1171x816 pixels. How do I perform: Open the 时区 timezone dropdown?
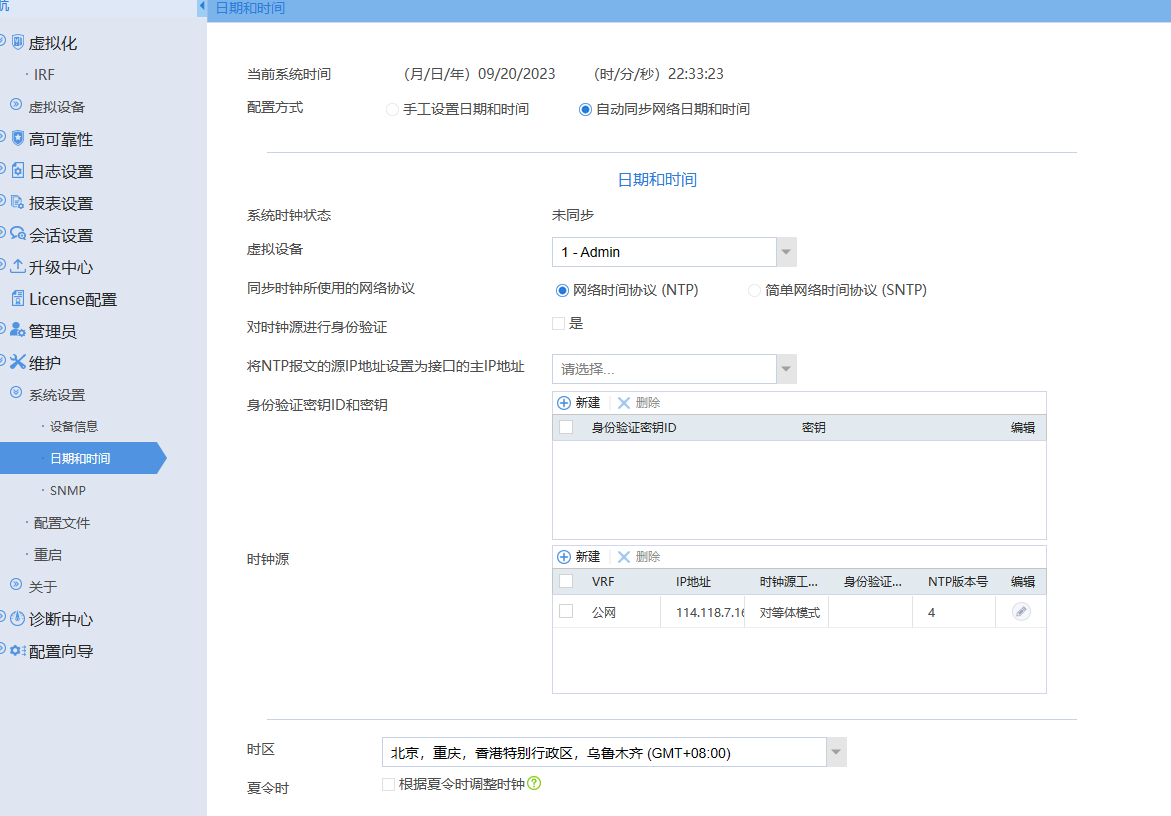tap(836, 753)
